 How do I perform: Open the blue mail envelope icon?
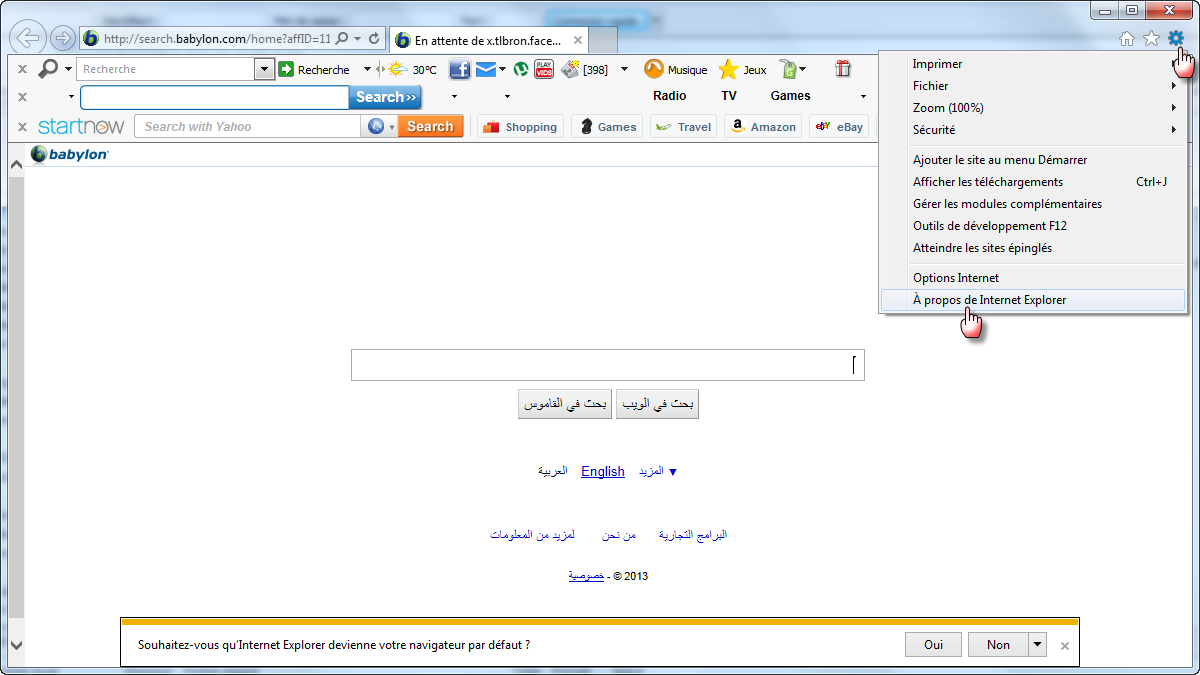(486, 70)
